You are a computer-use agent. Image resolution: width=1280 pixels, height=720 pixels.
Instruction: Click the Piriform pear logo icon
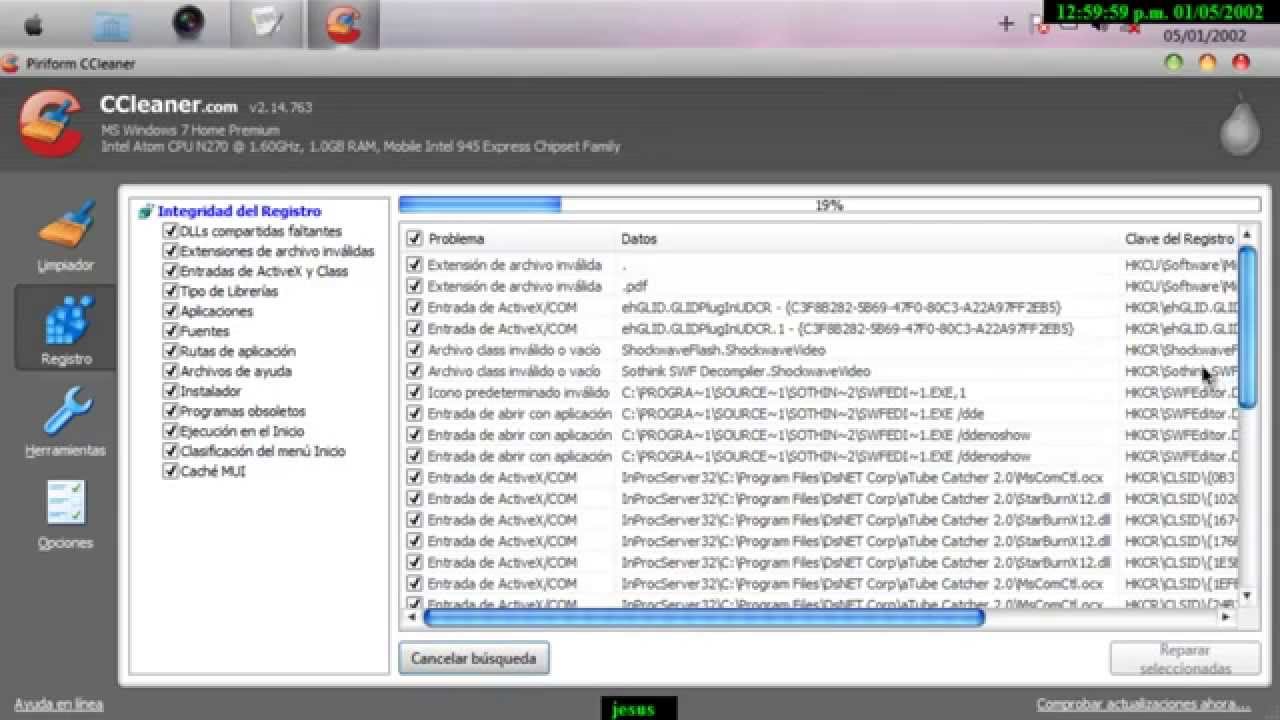[x=1240, y=127]
